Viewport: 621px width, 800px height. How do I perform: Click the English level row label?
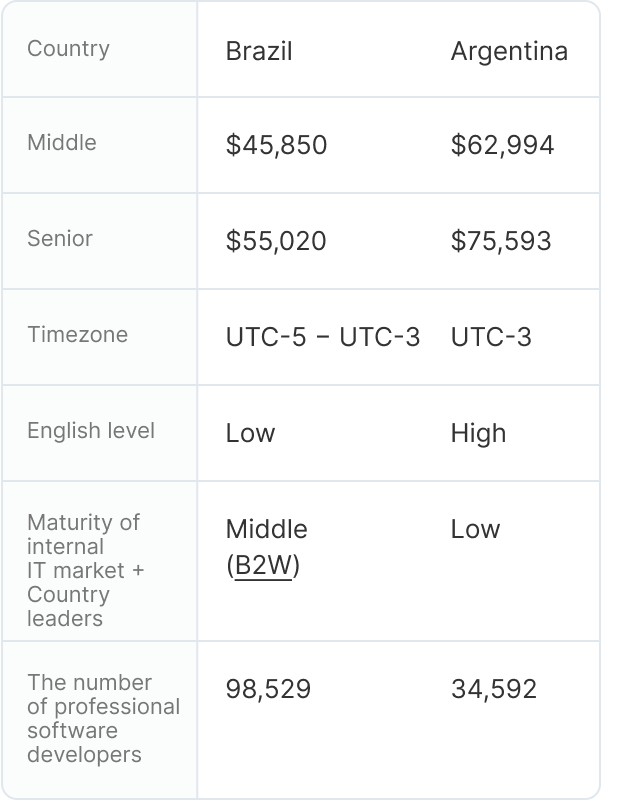coord(91,431)
